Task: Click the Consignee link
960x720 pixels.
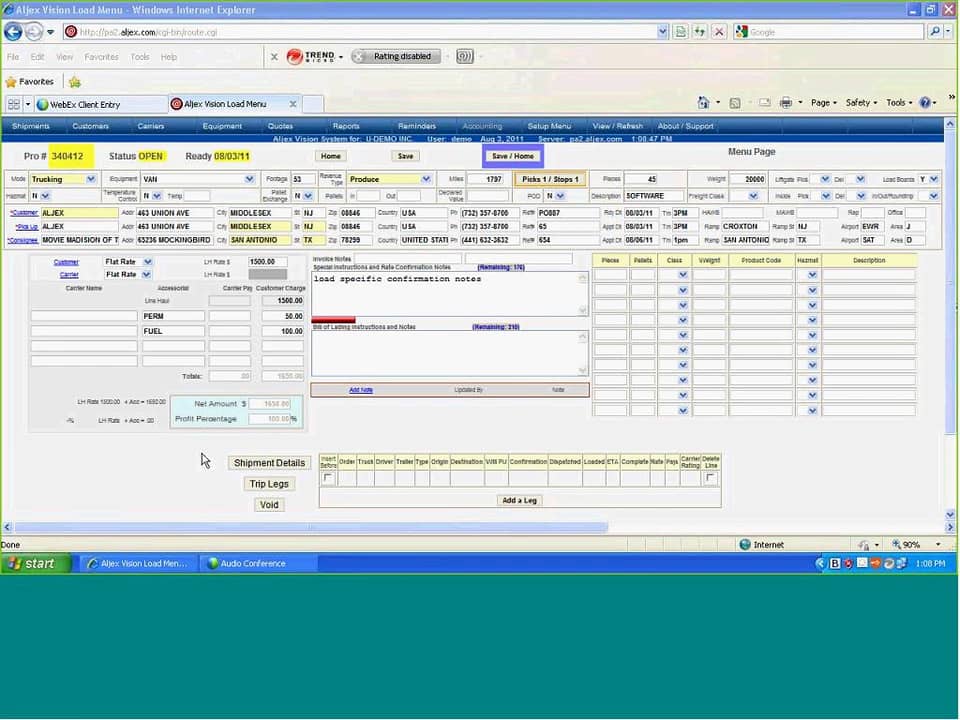Action: [x=23, y=240]
